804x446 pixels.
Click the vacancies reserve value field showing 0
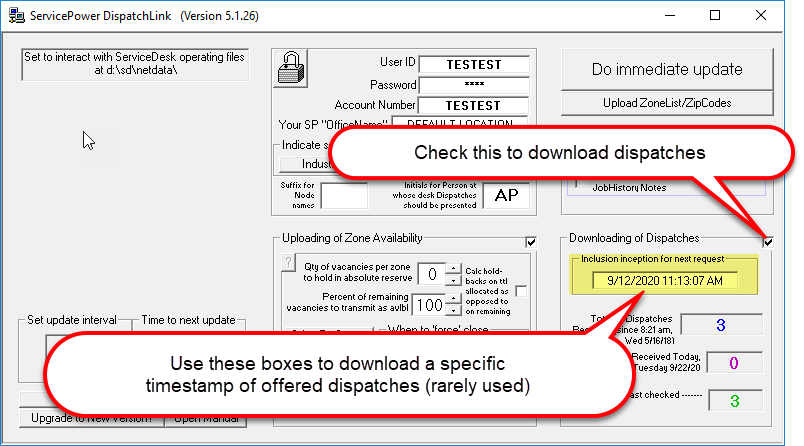click(x=431, y=274)
